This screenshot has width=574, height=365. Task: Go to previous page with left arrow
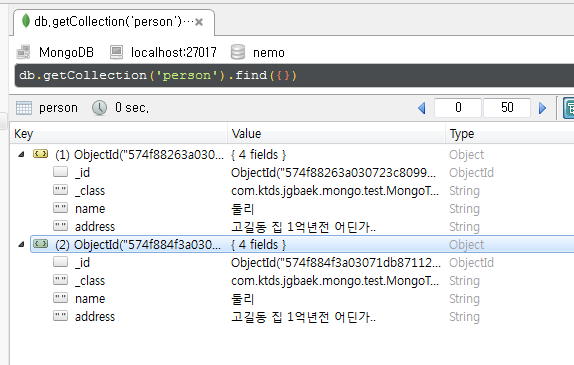(x=422, y=108)
